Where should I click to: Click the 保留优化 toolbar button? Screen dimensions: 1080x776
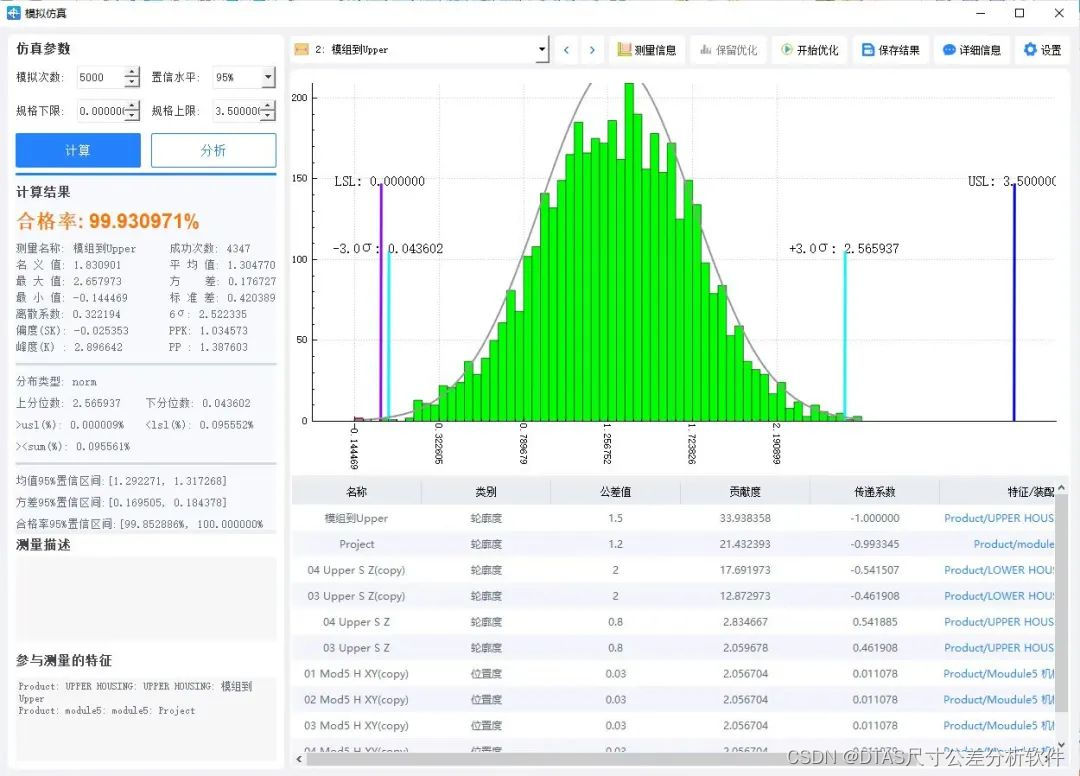tap(728, 50)
